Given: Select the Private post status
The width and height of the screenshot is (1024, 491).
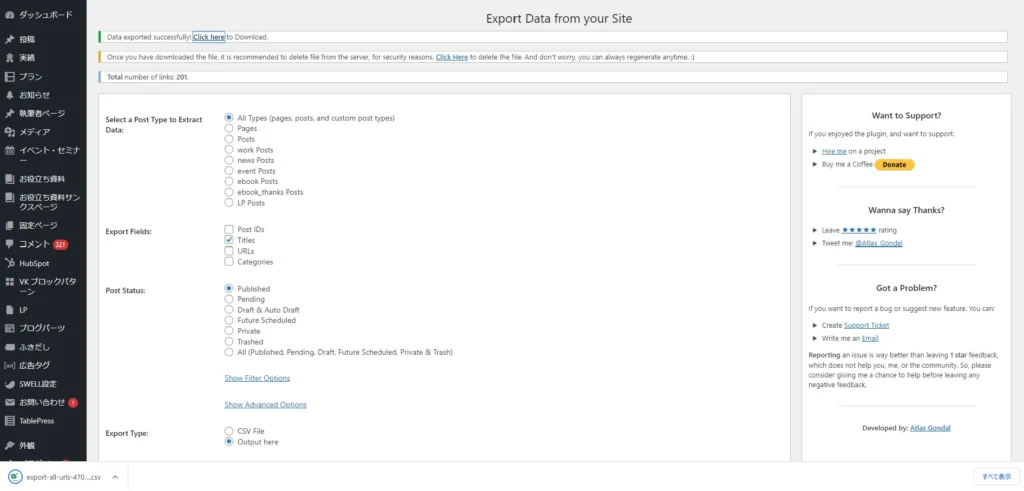Looking at the screenshot, I should (229, 331).
